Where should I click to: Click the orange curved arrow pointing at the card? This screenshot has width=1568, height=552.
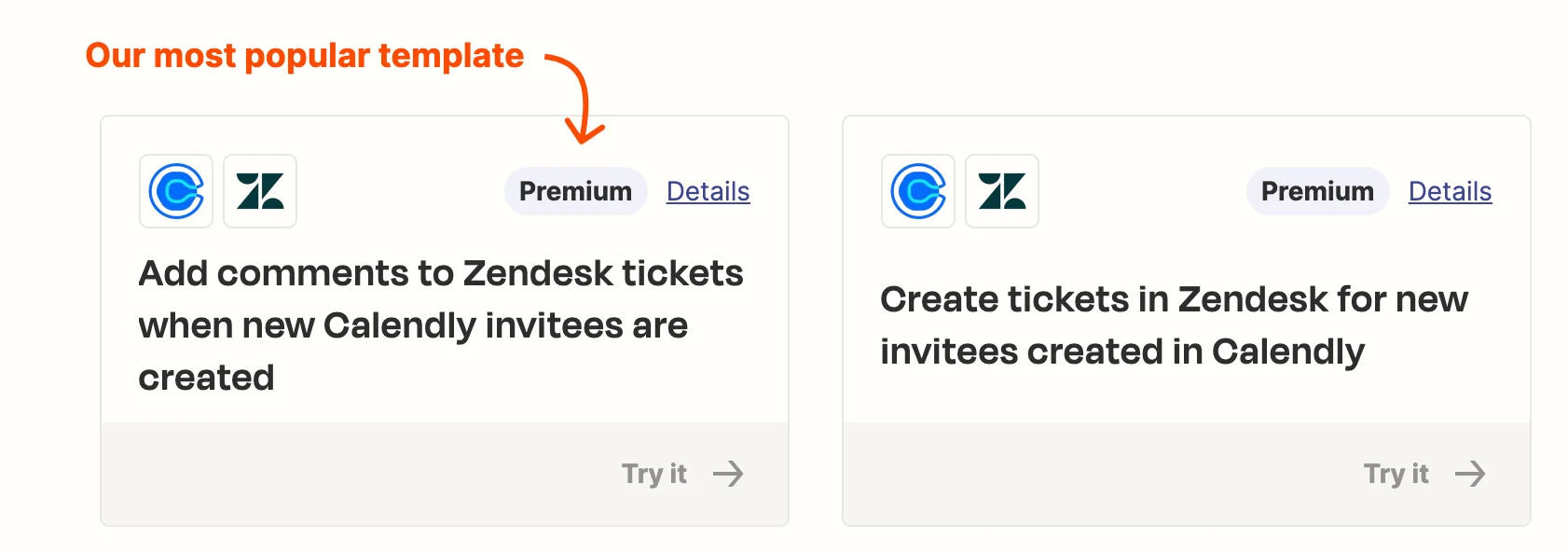tap(578, 98)
